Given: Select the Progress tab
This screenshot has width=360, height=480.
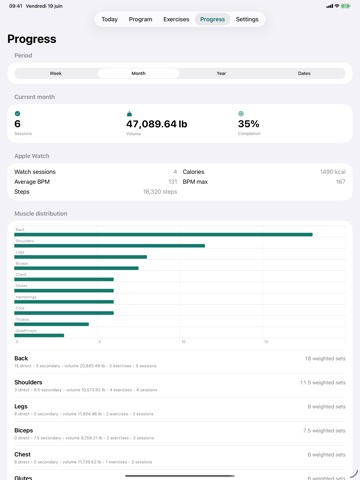Looking at the screenshot, I should pyautogui.click(x=212, y=19).
